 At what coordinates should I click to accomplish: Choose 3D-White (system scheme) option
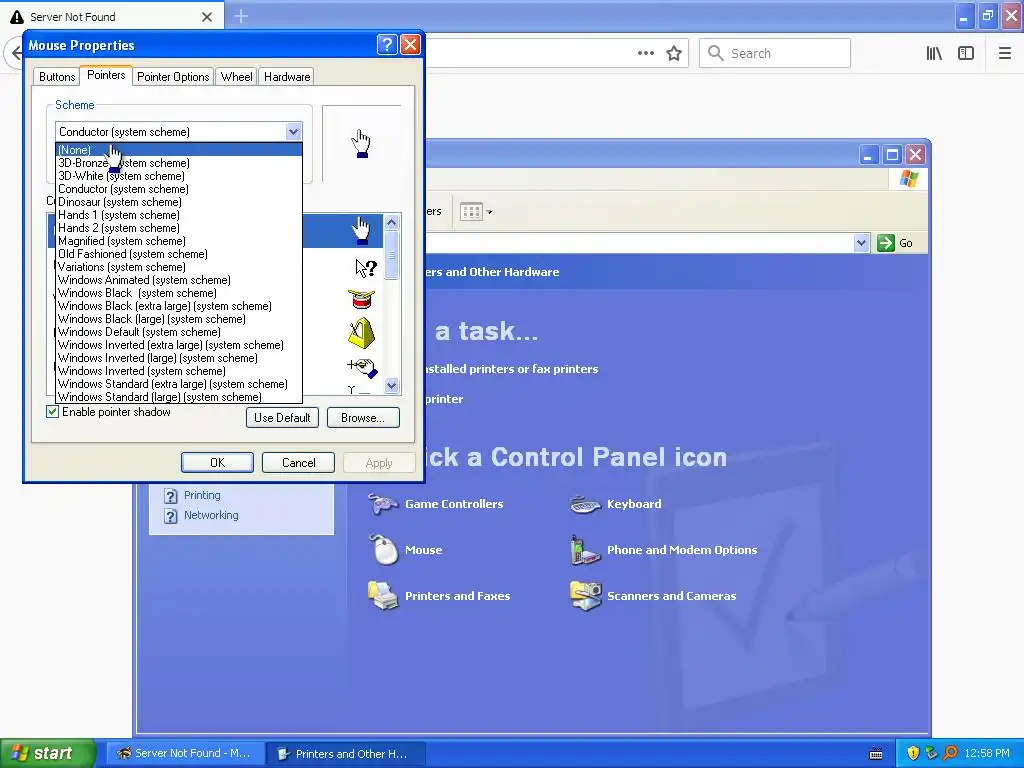pos(178,176)
